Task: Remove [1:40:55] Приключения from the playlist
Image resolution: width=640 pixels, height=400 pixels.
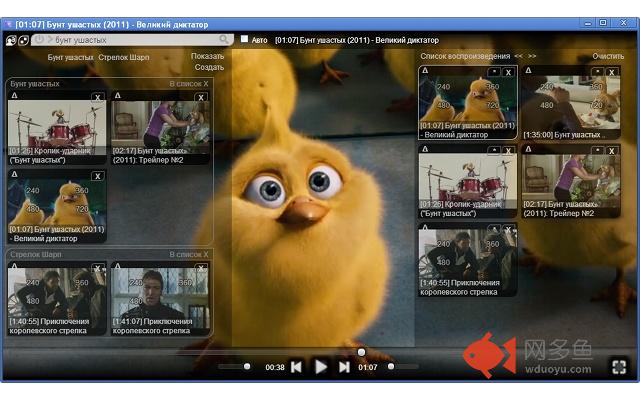Action: [508, 230]
